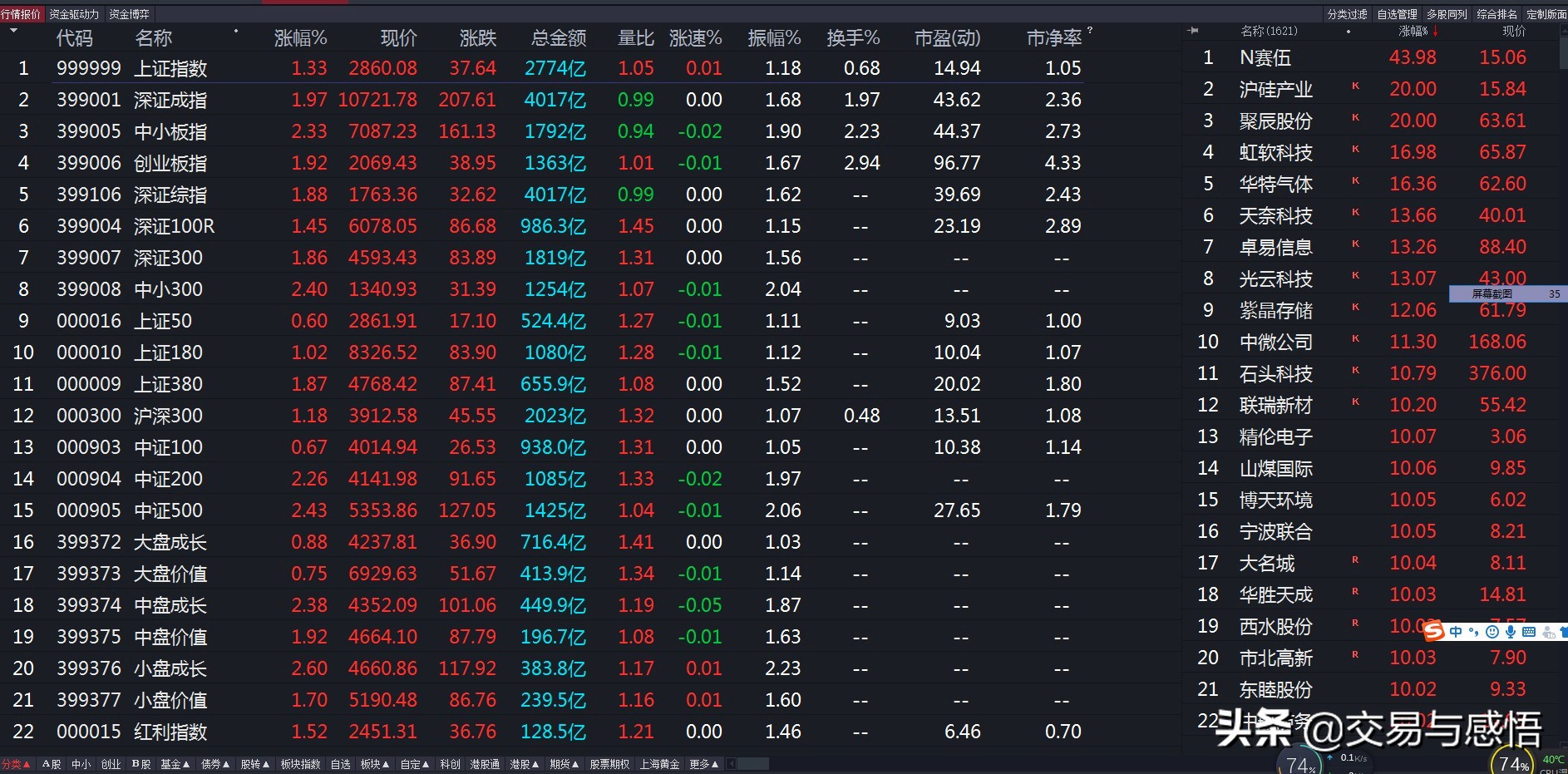Open the Sogou emoji picker icon

(x=1492, y=632)
